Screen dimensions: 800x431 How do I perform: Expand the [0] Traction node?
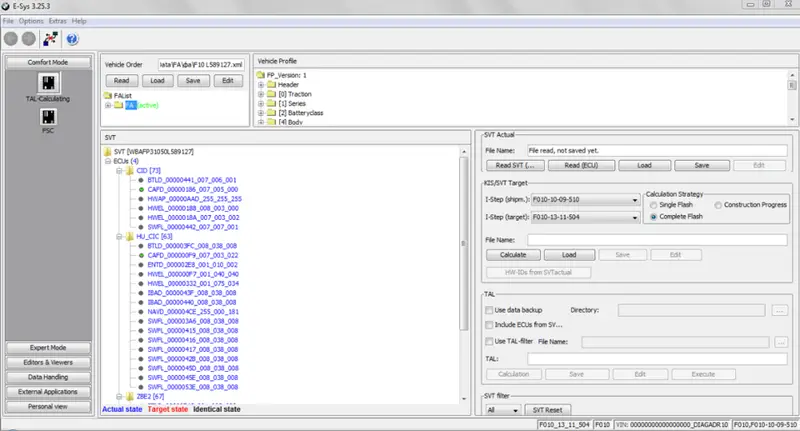(261, 94)
